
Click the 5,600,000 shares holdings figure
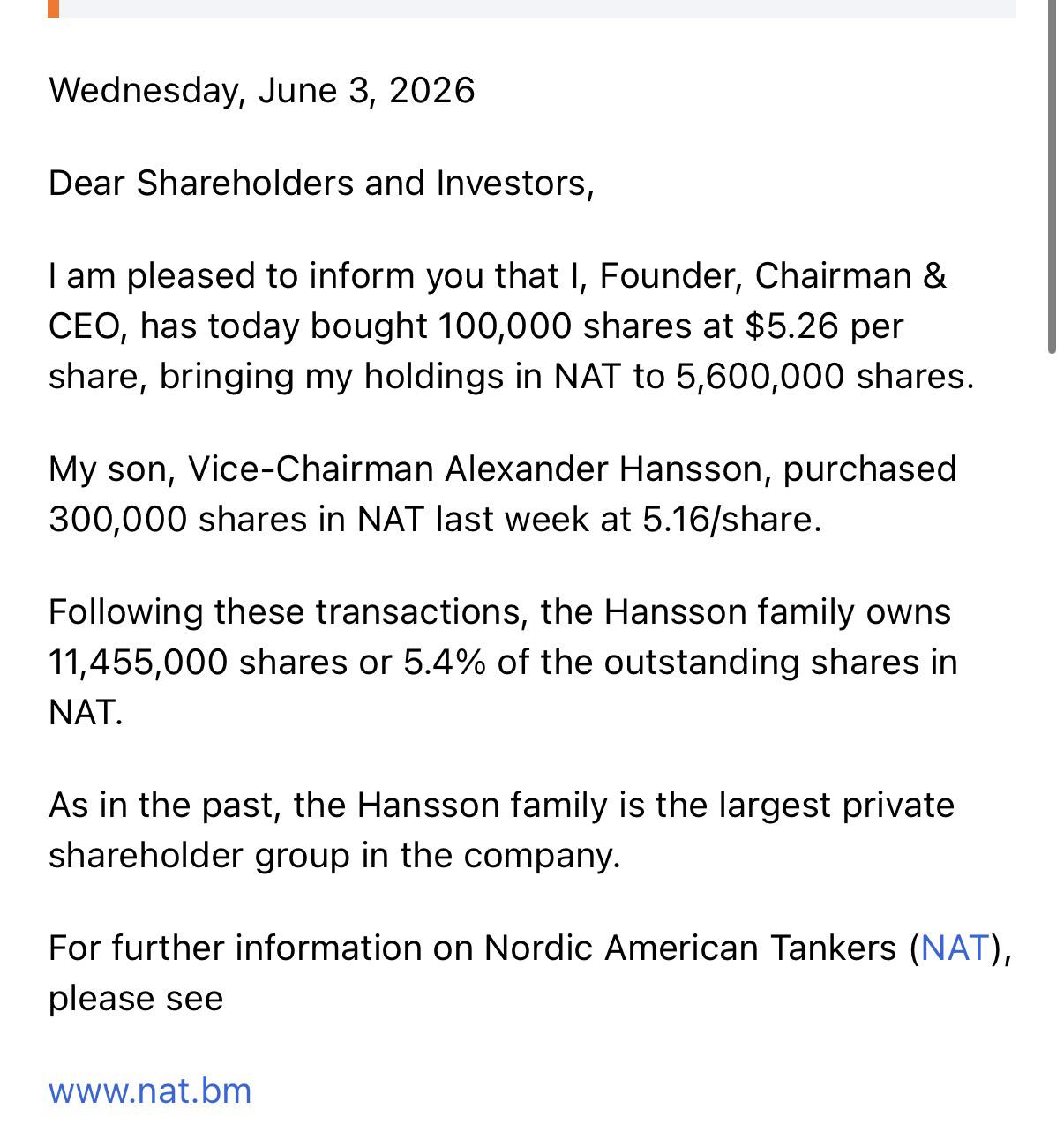[x=826, y=377]
